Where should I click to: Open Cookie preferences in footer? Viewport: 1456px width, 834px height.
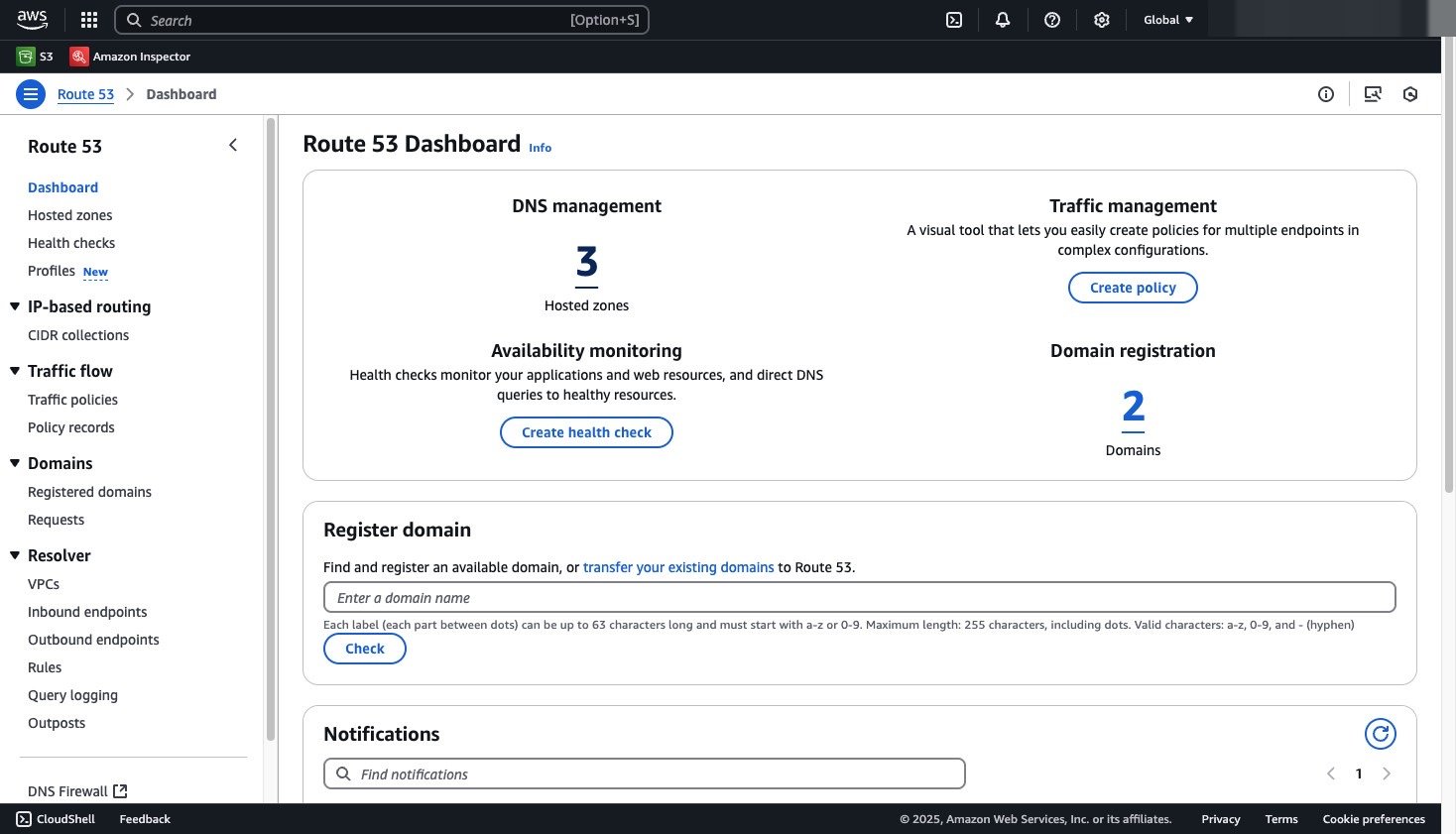point(1374,819)
